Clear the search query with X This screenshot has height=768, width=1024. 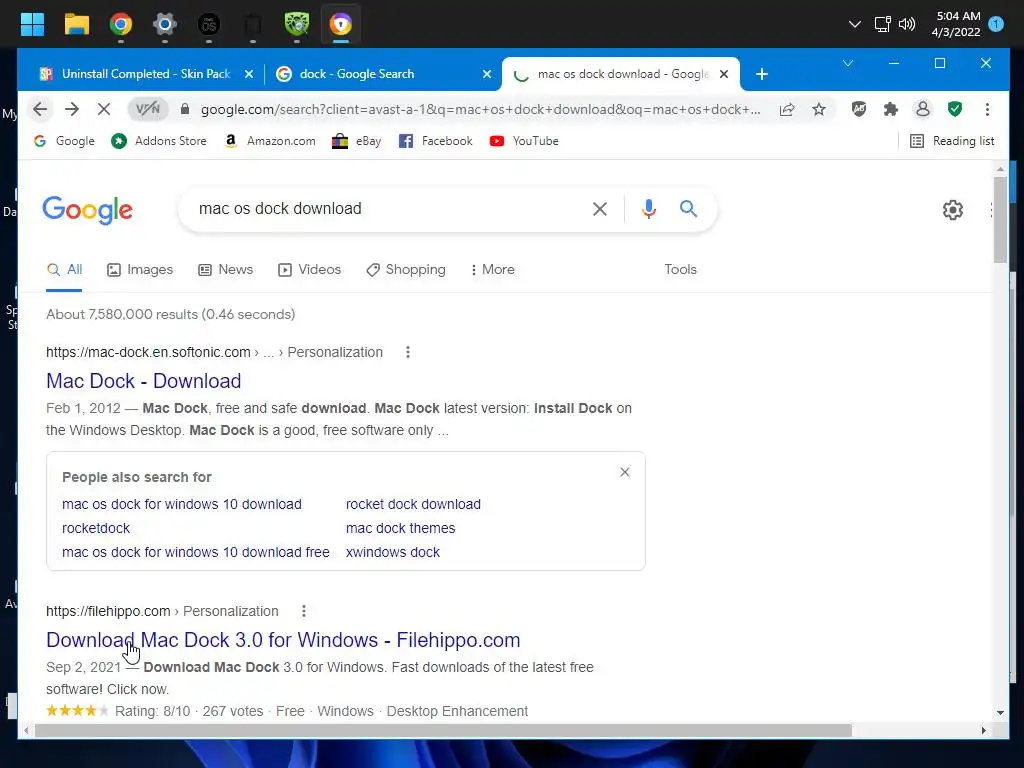600,209
